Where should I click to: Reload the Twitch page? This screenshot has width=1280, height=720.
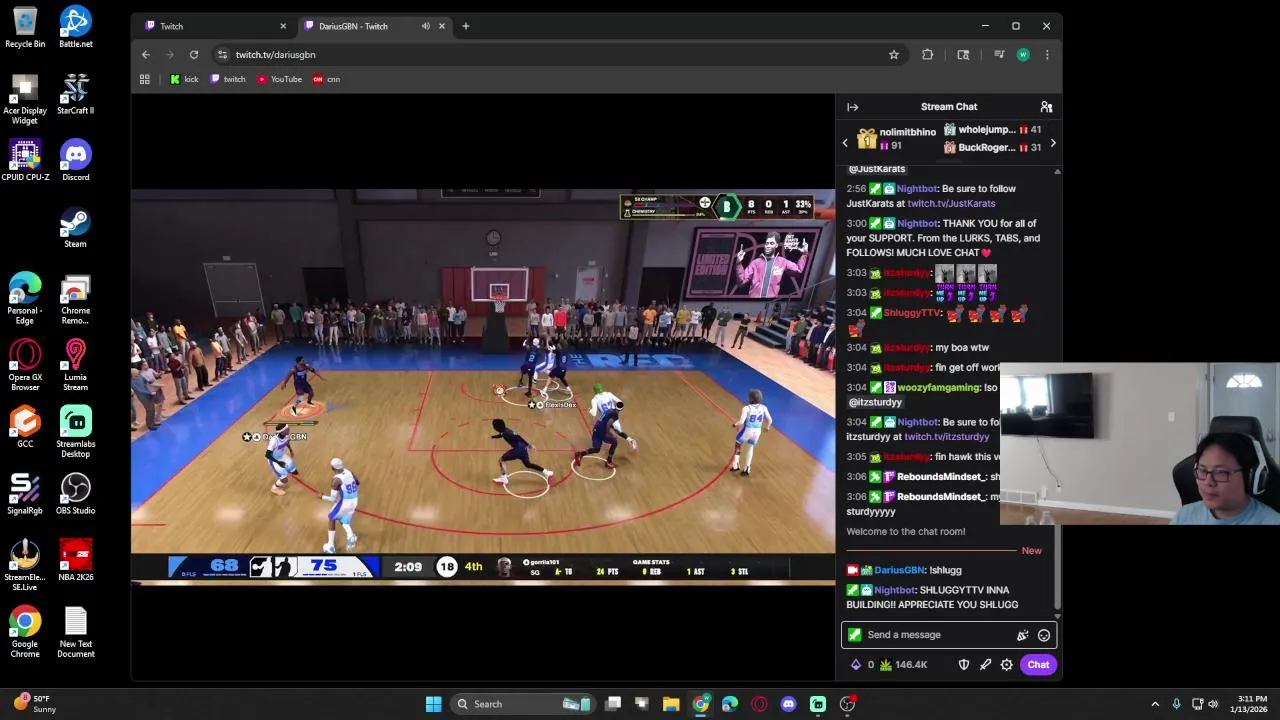click(x=194, y=55)
